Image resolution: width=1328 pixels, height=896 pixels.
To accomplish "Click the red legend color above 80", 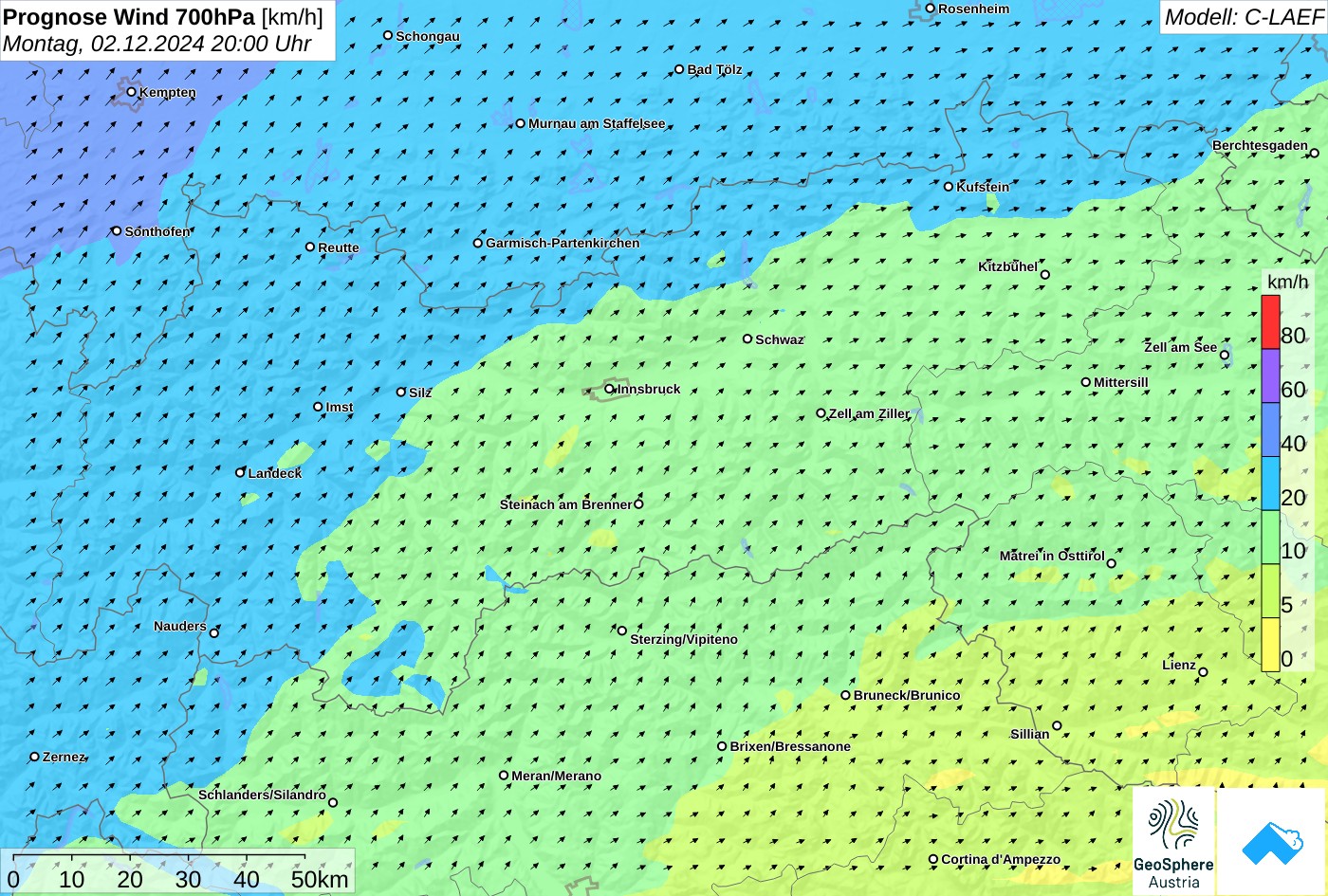I will 1270,322.
